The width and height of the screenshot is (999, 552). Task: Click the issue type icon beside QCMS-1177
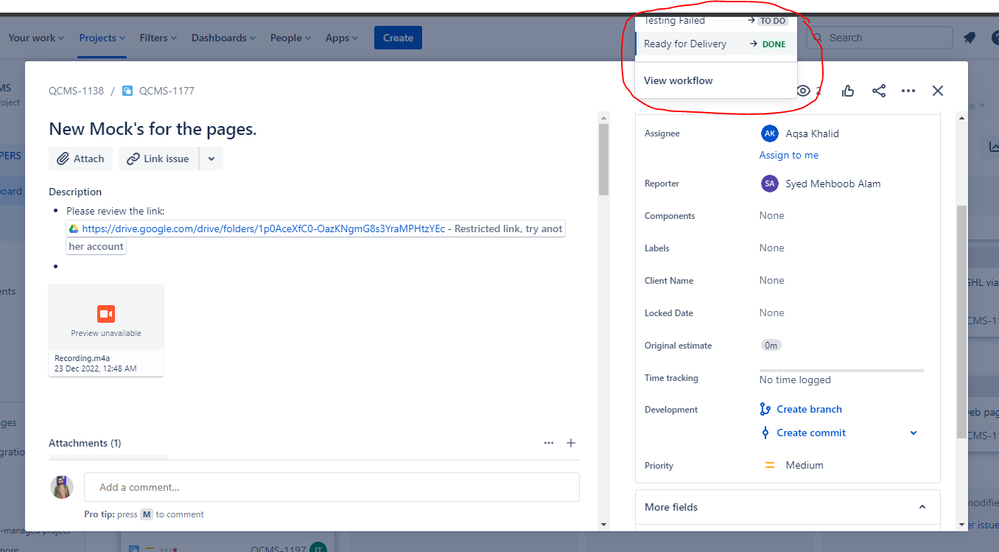pyautogui.click(x=127, y=91)
